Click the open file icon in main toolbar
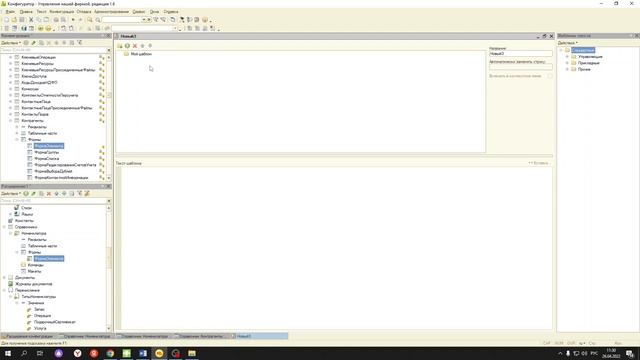The image size is (640, 360). [x=14, y=20]
